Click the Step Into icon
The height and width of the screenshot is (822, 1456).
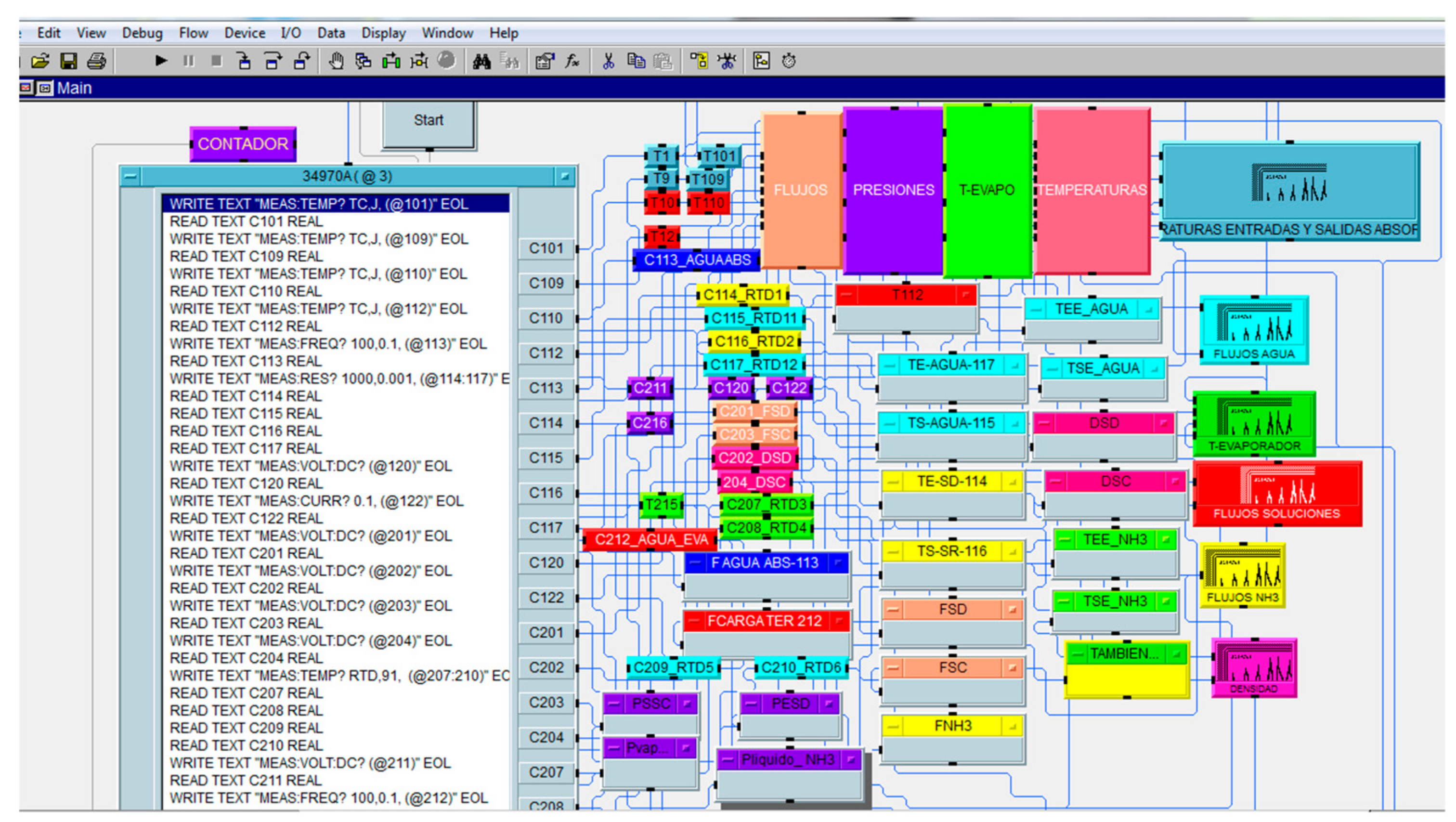coord(244,61)
